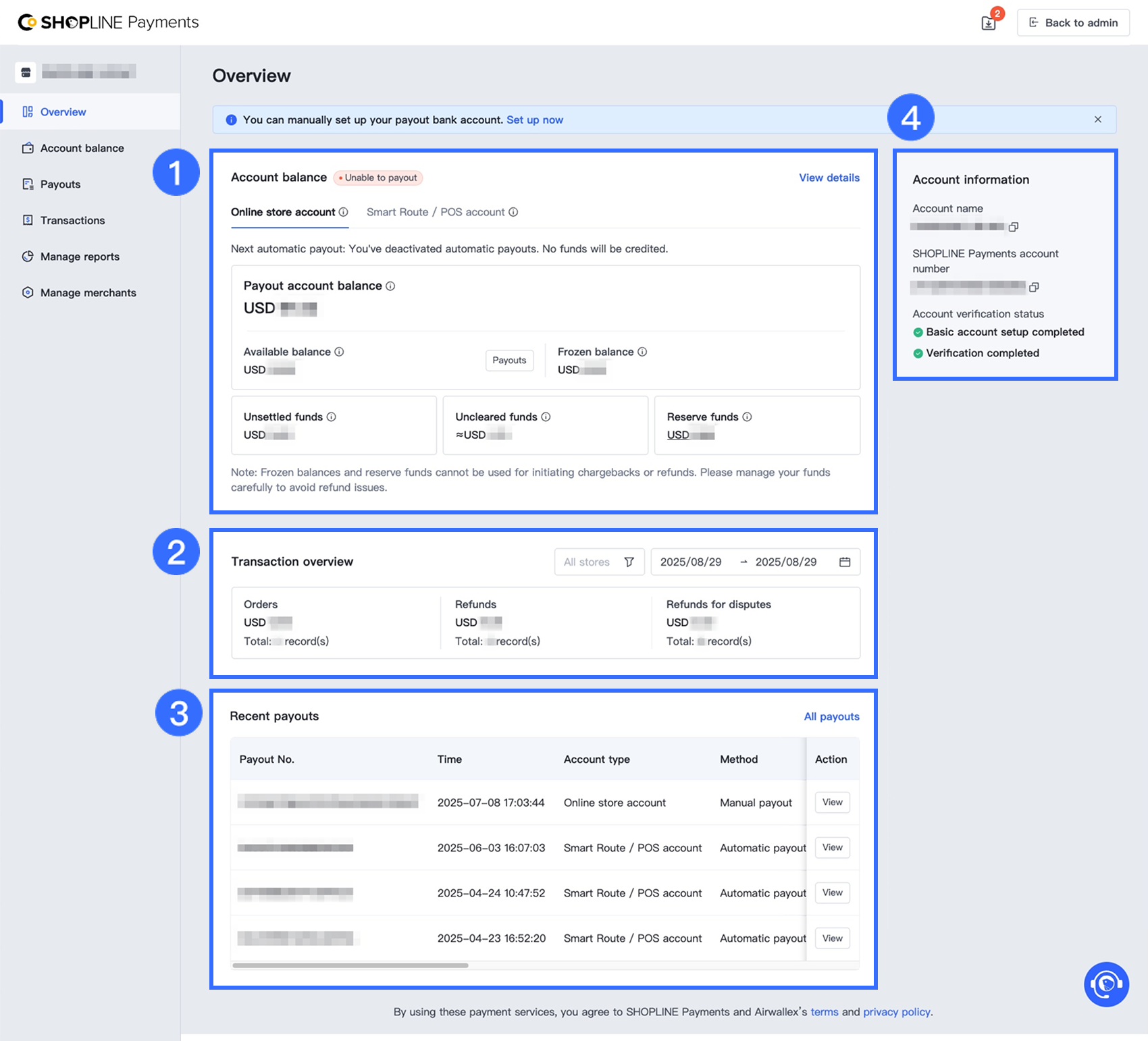Copy the SHOPLINE Payments account number

1034,287
